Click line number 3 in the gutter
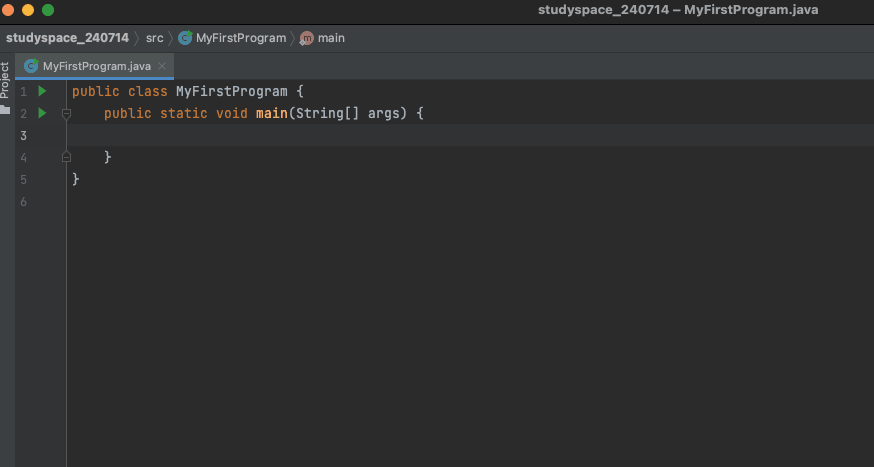874x467 pixels. pyautogui.click(x=23, y=136)
